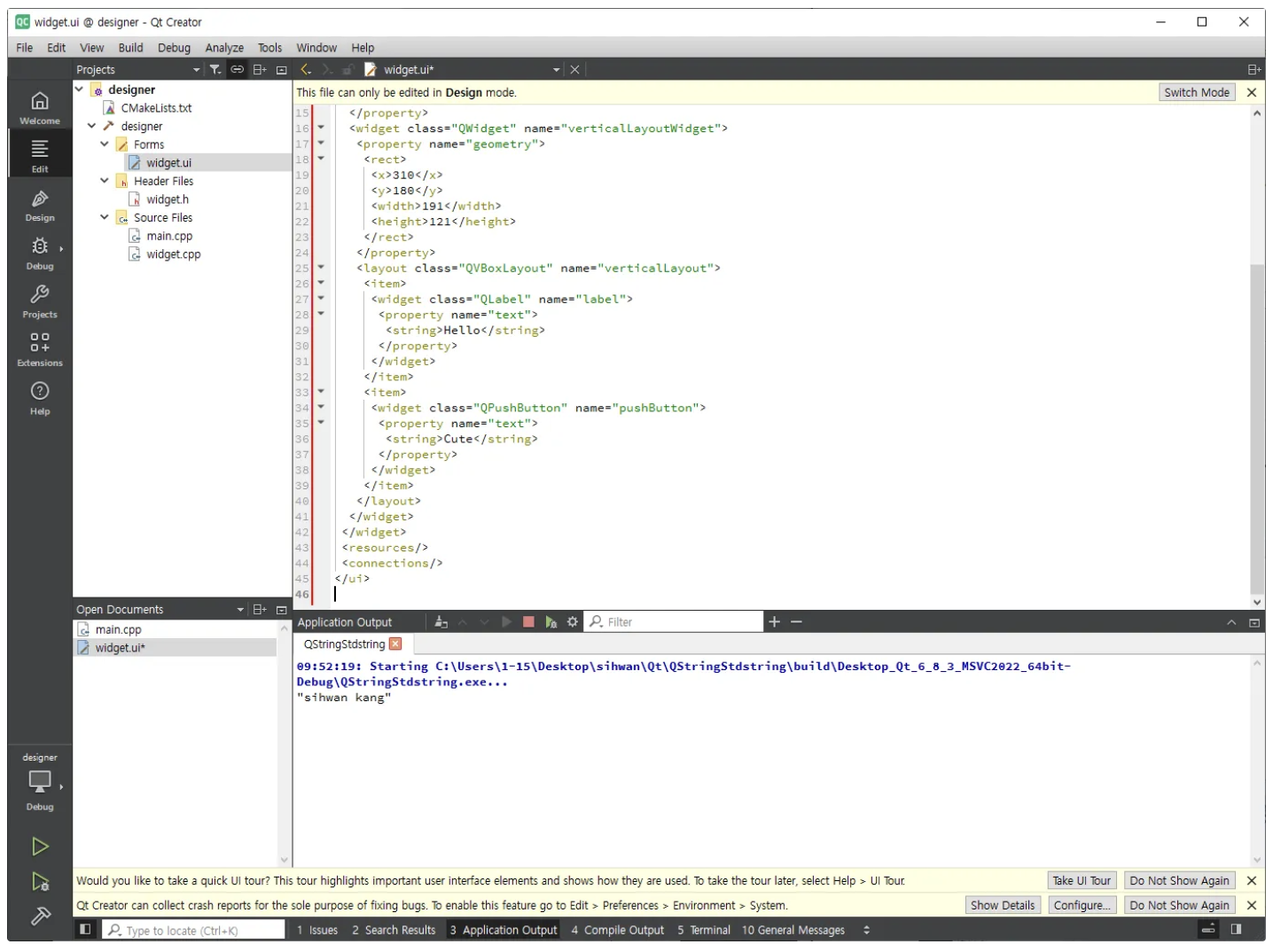Close the QStringStdstring output tab

(396, 644)
